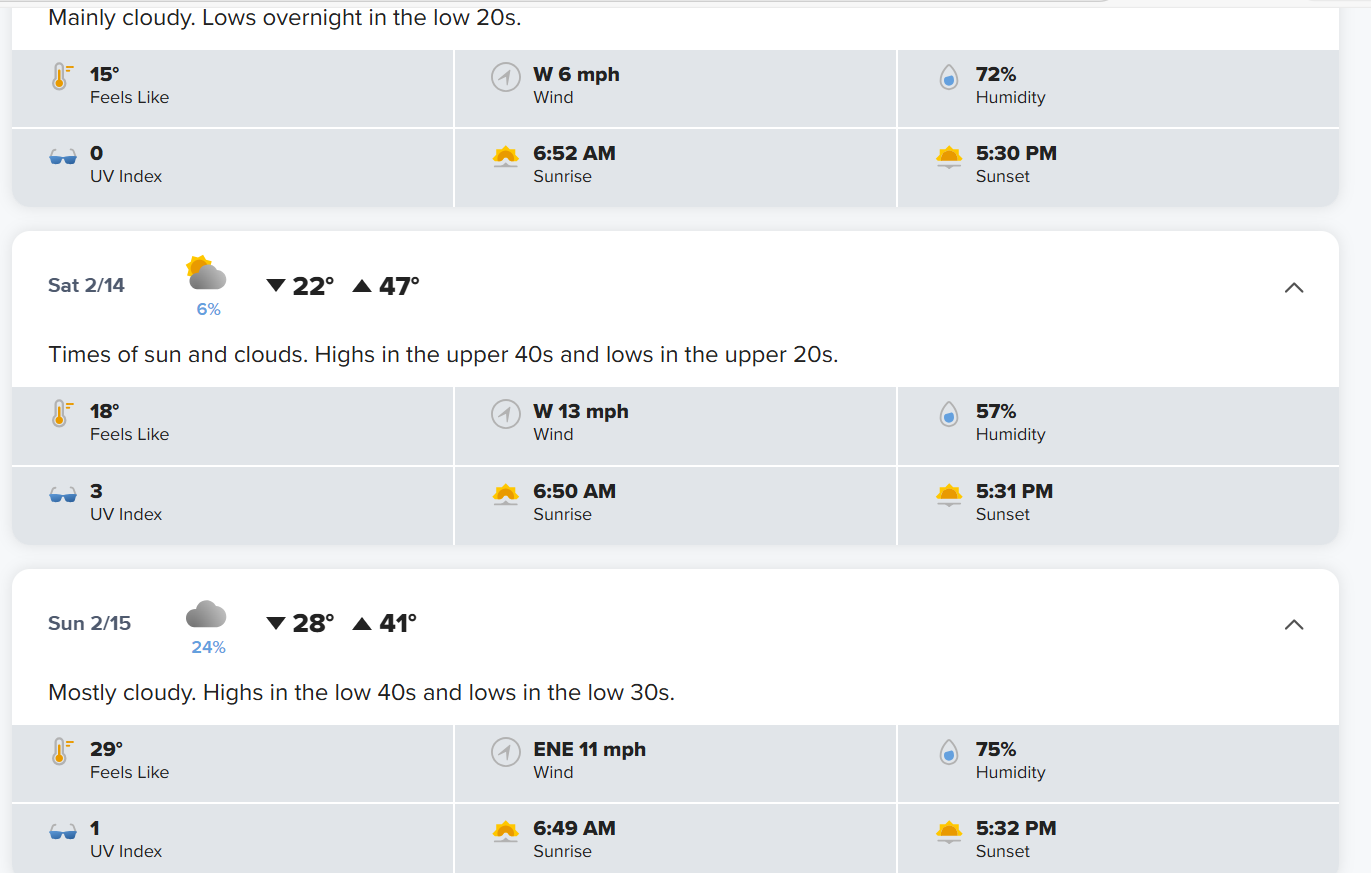Click Sunday's Feels Like thermometer icon
1371x873 pixels.
click(x=62, y=752)
